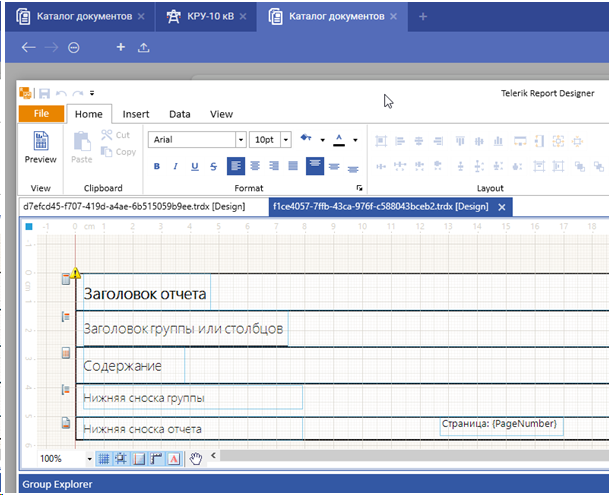Viewport: 609px width, 495px height.
Task: Click the back arrow navigation icon
Action: point(28,47)
